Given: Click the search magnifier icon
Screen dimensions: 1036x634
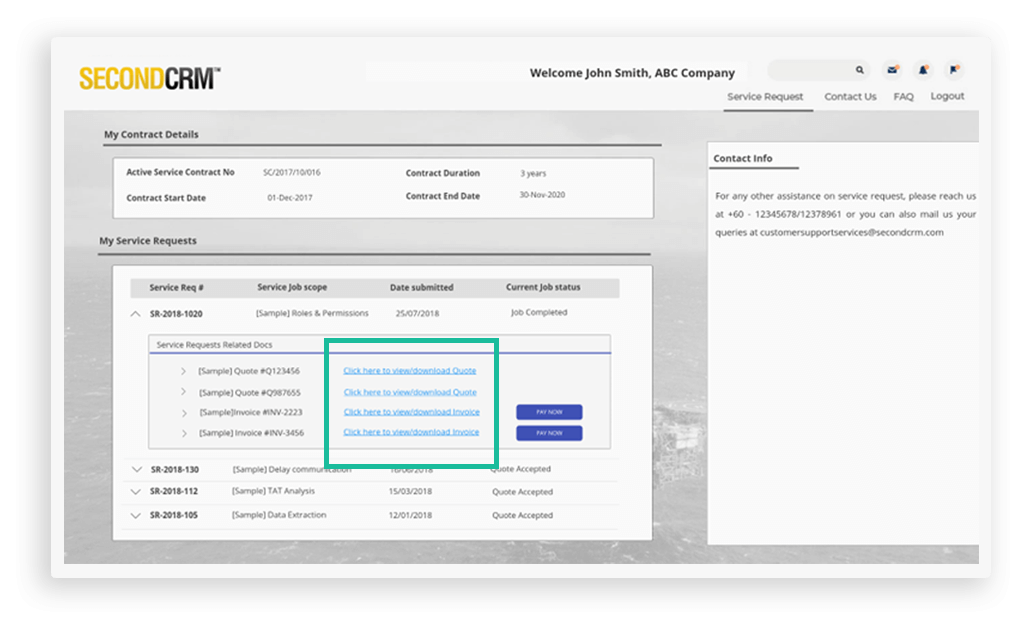Looking at the screenshot, I should tap(860, 69).
